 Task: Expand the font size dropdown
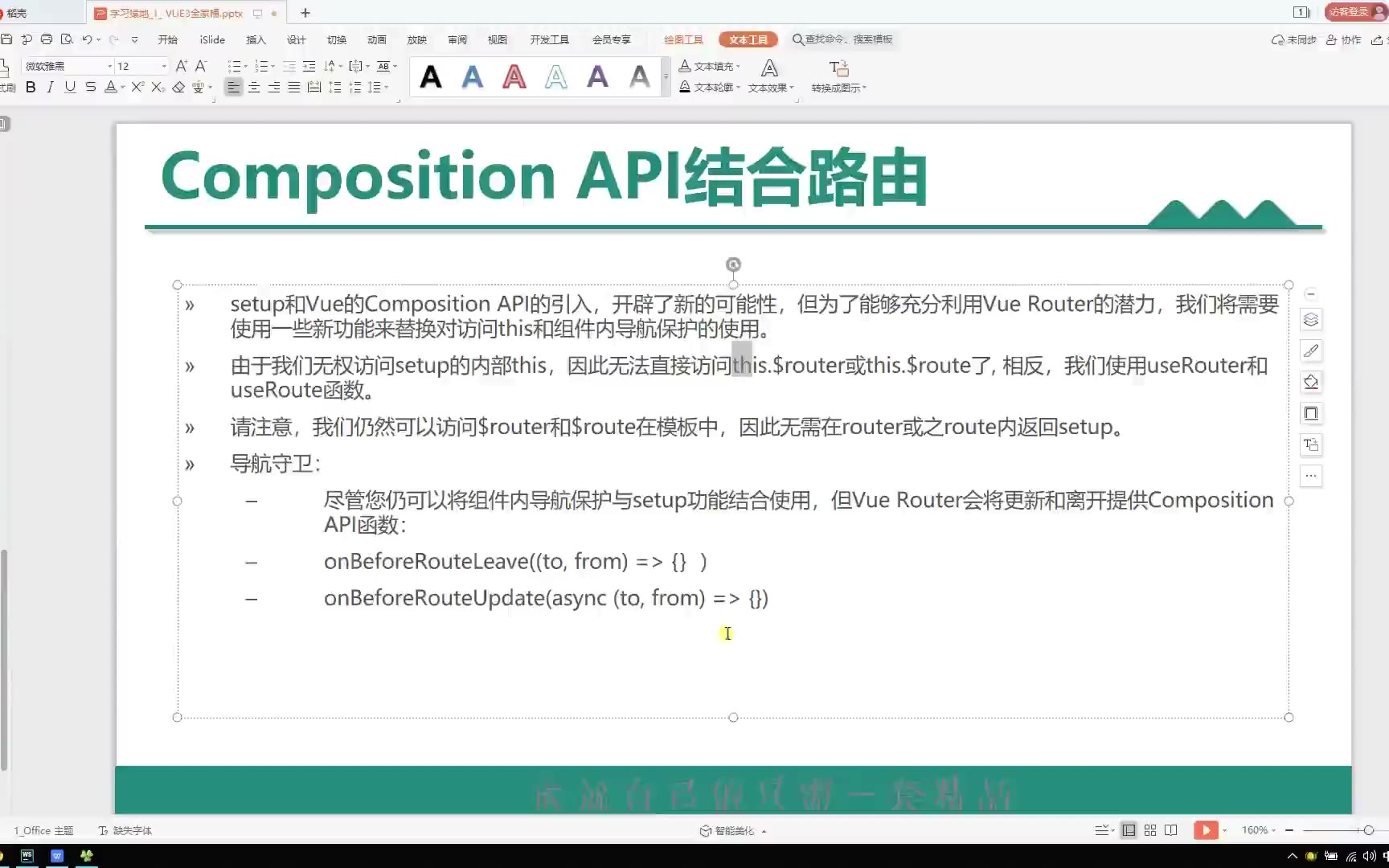[x=164, y=67]
